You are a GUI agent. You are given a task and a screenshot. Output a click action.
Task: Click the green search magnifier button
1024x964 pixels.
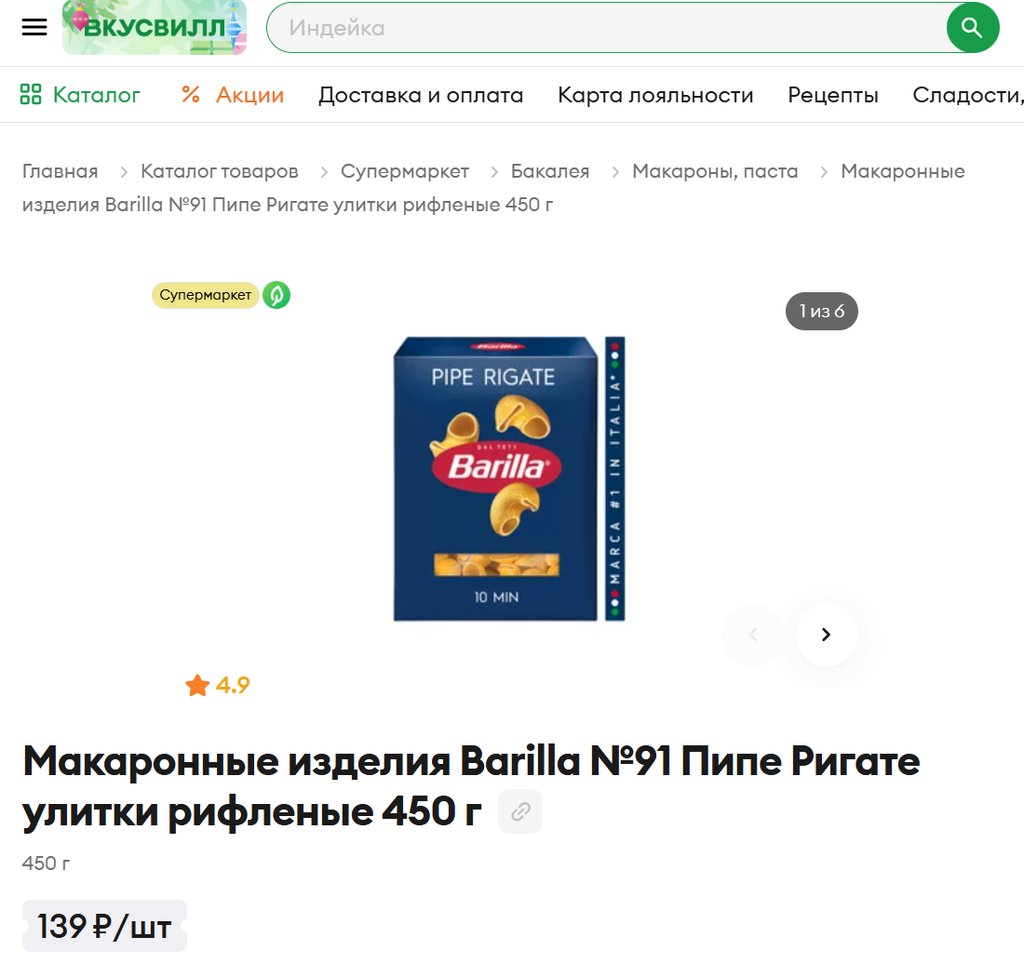pos(972,27)
